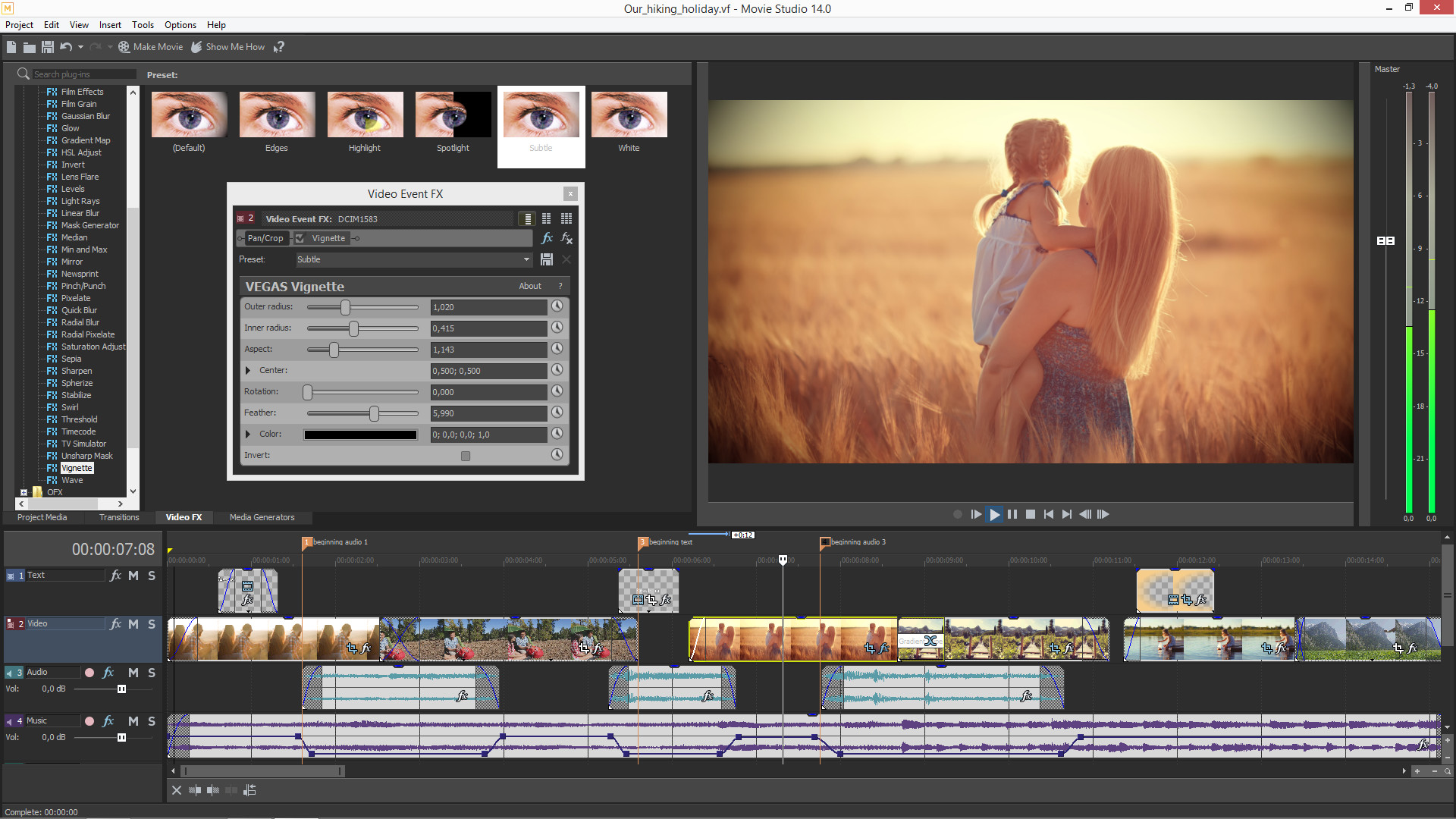Expand the OFX folder in the effects tree

pyautogui.click(x=24, y=492)
